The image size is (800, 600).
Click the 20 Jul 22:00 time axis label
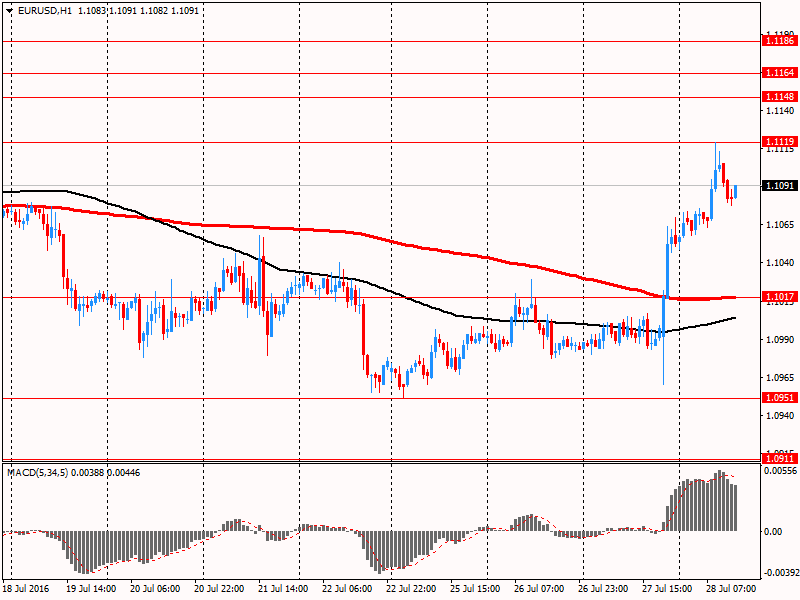coord(219,589)
